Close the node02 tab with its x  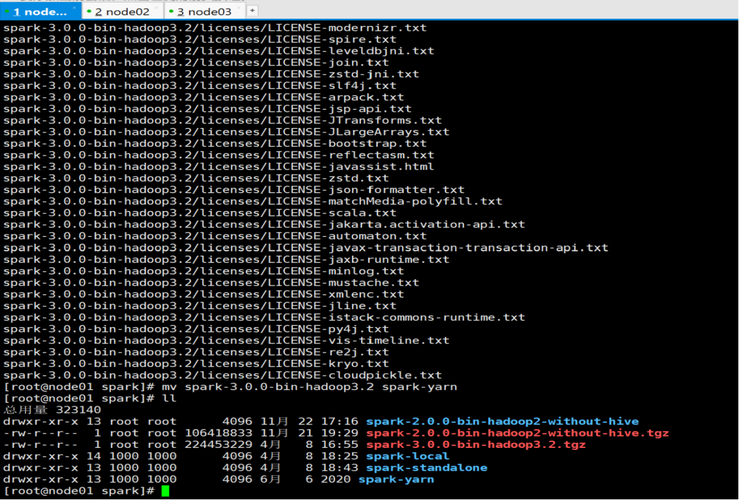pyautogui.click(x=157, y=8)
